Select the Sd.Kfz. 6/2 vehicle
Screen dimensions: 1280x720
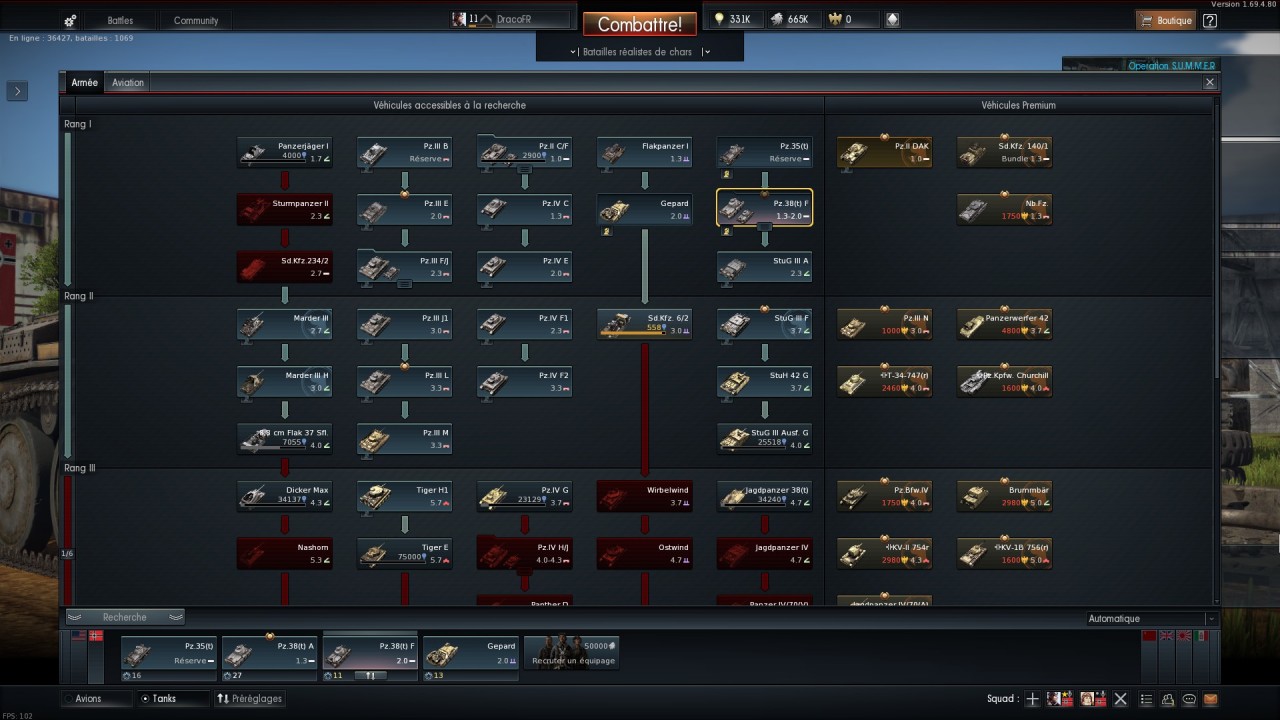pyautogui.click(x=645, y=324)
